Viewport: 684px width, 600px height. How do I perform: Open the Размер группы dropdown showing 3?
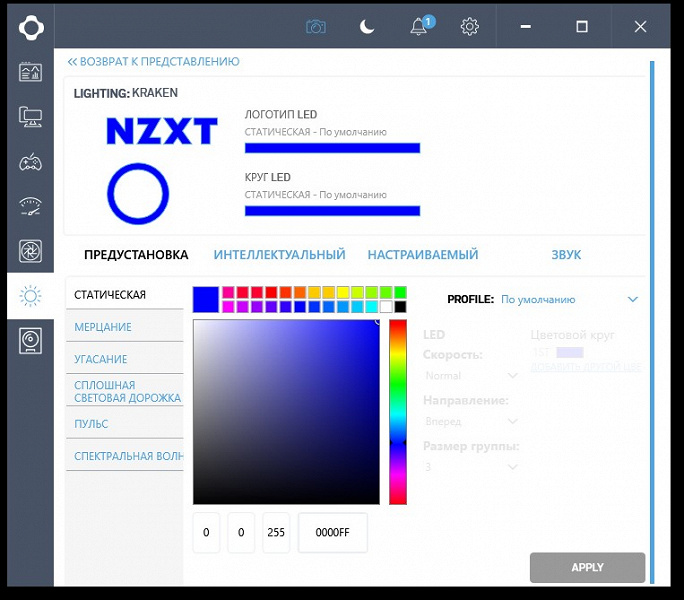click(471, 467)
